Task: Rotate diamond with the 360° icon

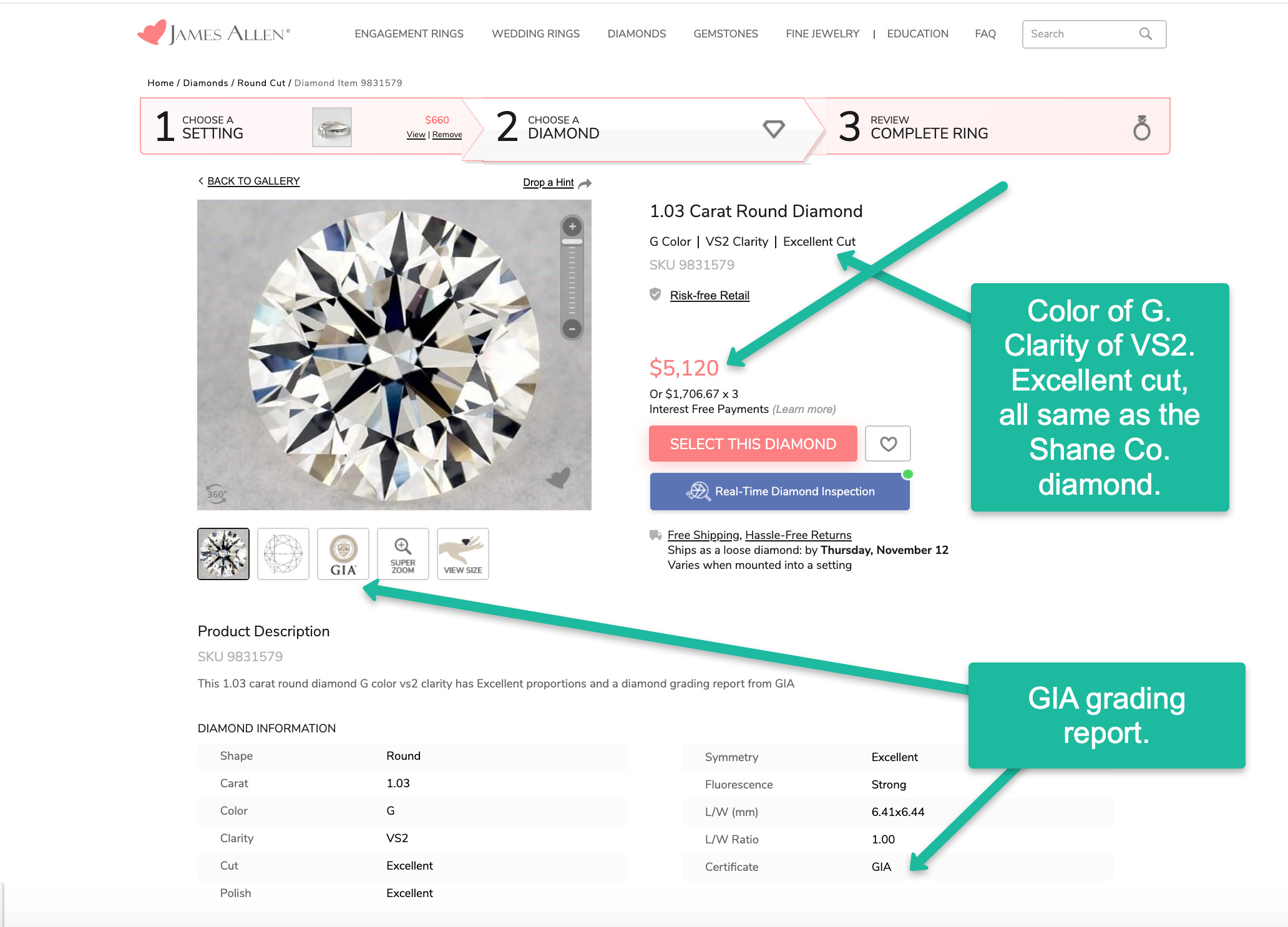Action: tap(217, 494)
